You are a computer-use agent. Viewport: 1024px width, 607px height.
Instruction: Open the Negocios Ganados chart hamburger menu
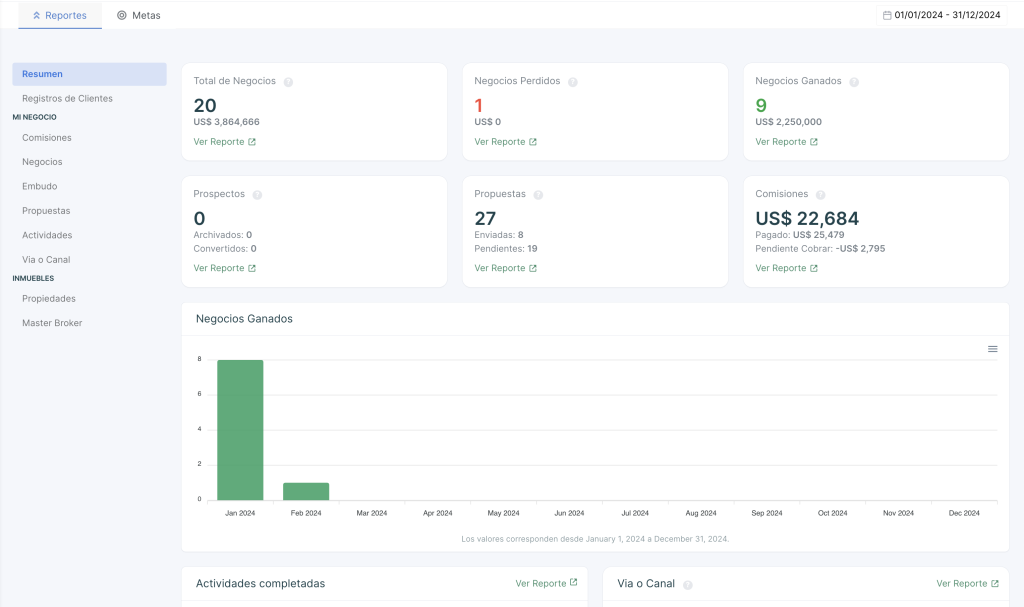coord(992,349)
